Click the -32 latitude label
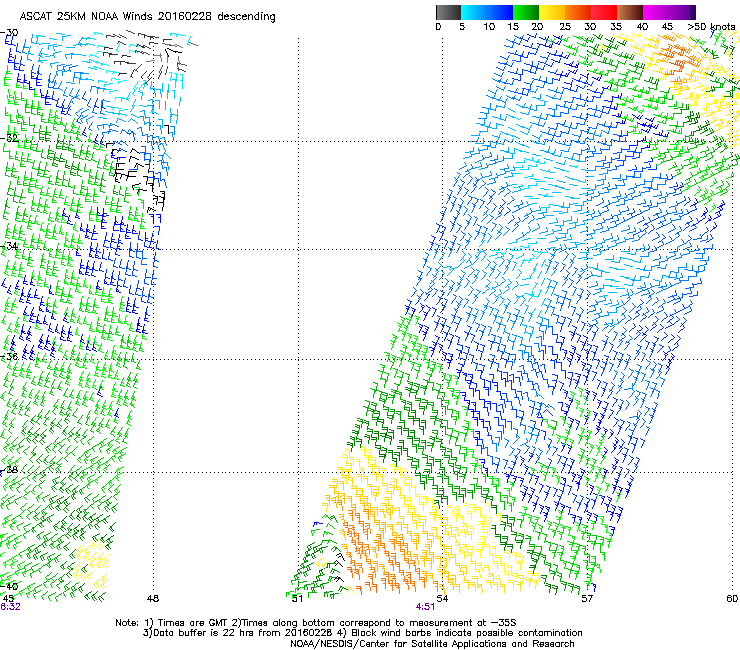Viewport: 740px width, 650px height. pyautogui.click(x=9, y=138)
